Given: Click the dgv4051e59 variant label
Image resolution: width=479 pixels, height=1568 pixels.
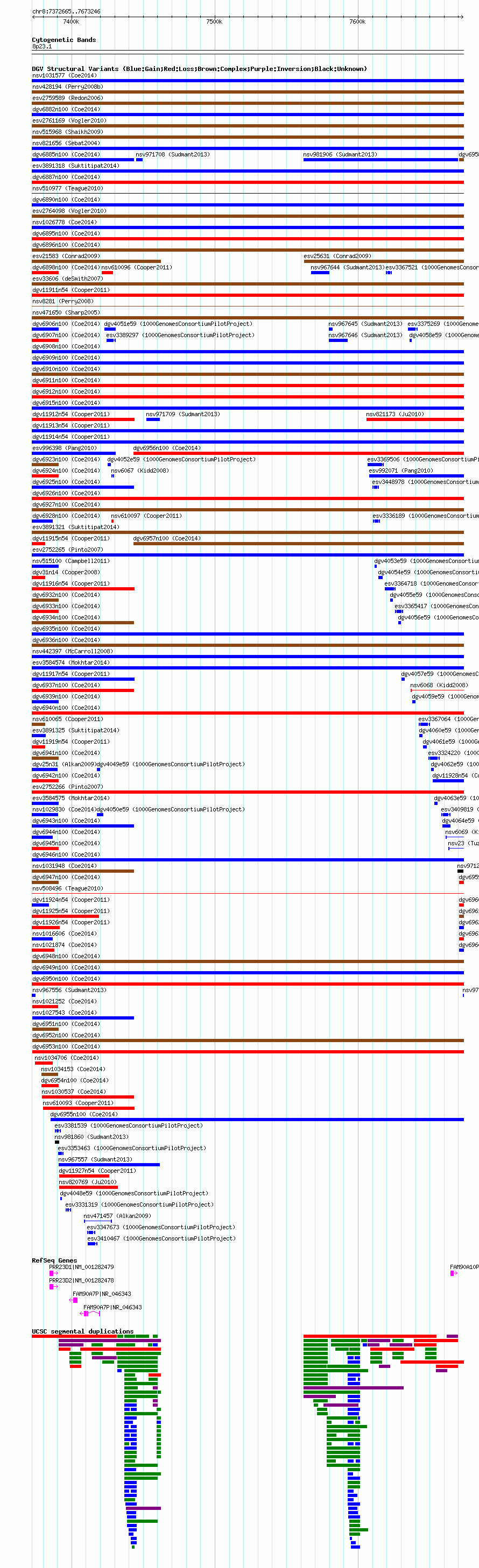Looking at the screenshot, I should pos(178,324).
